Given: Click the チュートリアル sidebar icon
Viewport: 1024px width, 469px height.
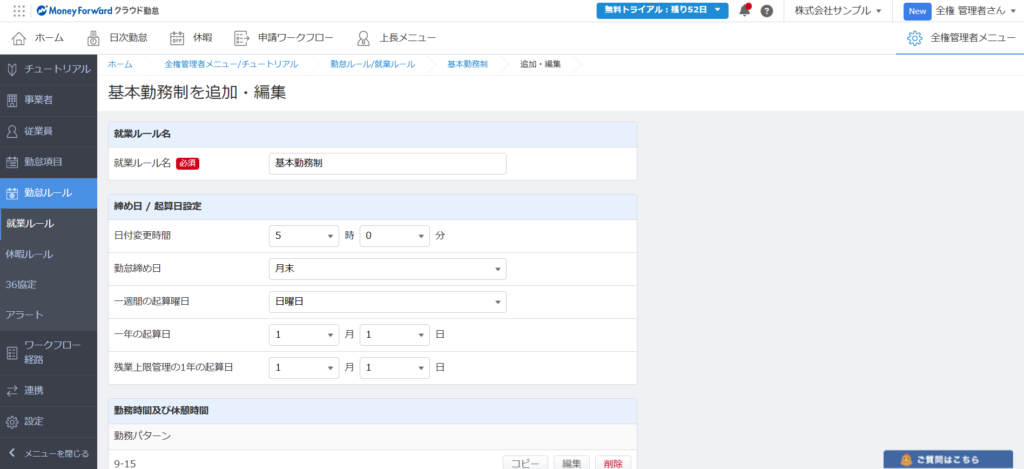Looking at the screenshot, I should coord(11,69).
